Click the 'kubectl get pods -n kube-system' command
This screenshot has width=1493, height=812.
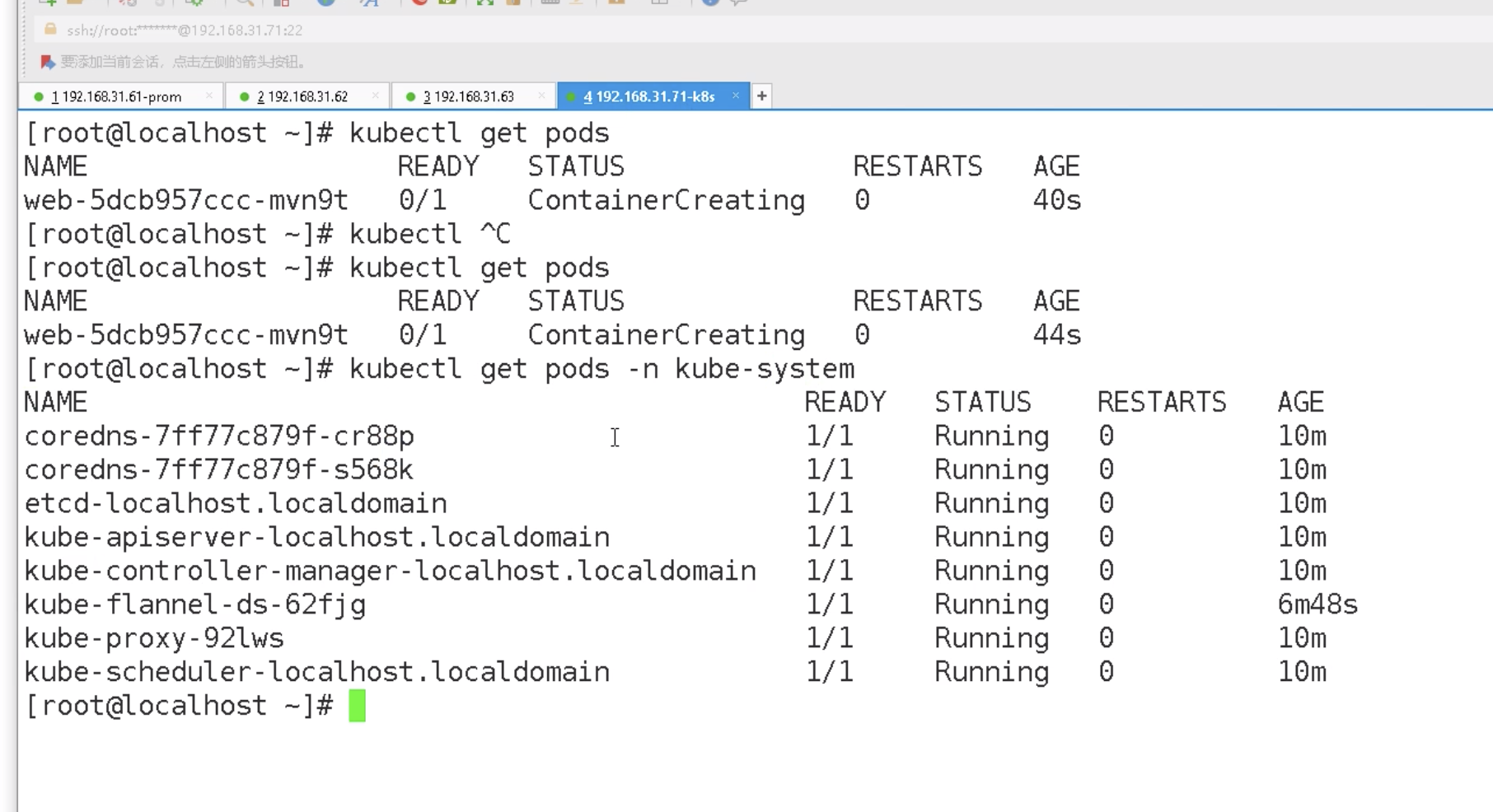602,369
